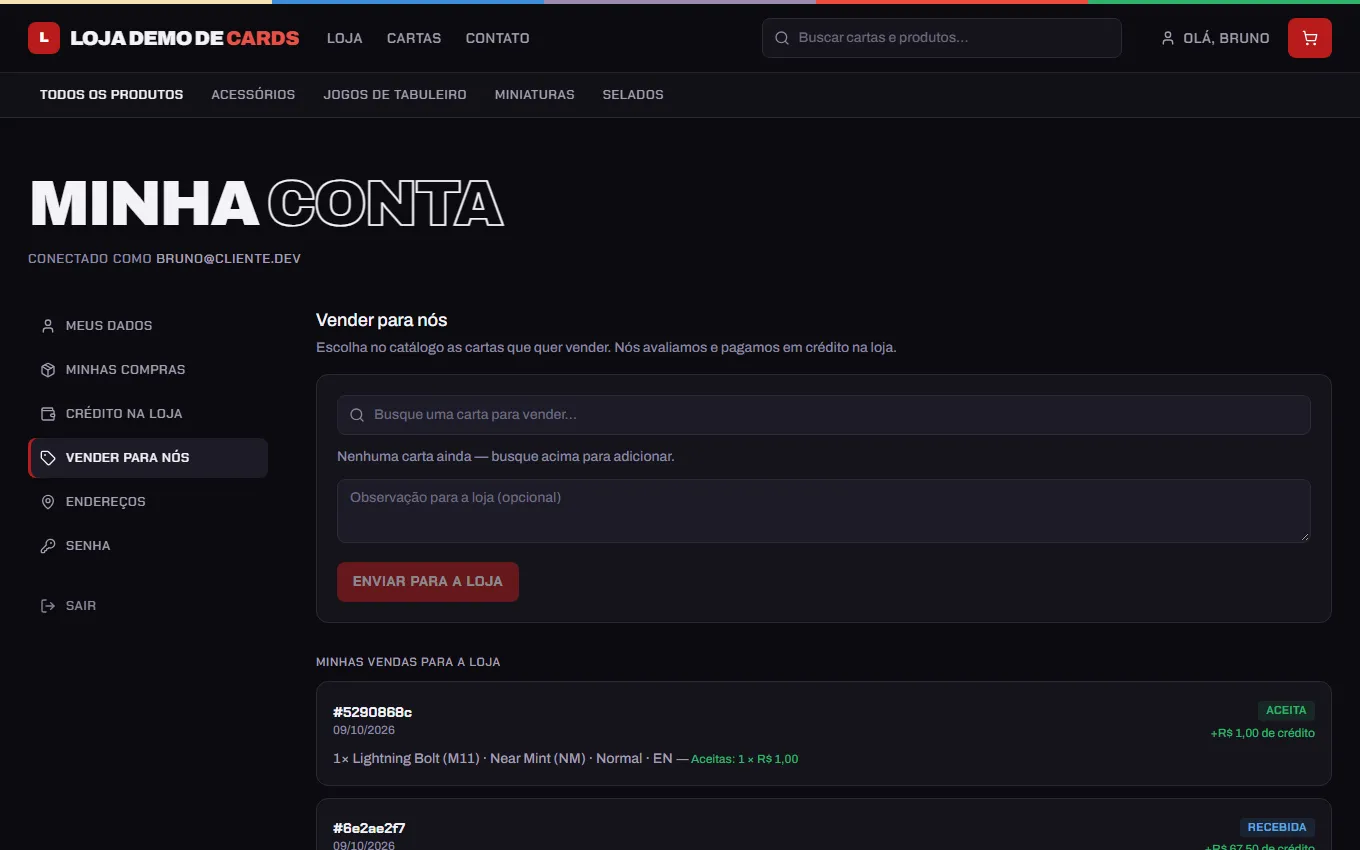
Task: Open sale entry #5290868c card
Action: tap(824, 734)
